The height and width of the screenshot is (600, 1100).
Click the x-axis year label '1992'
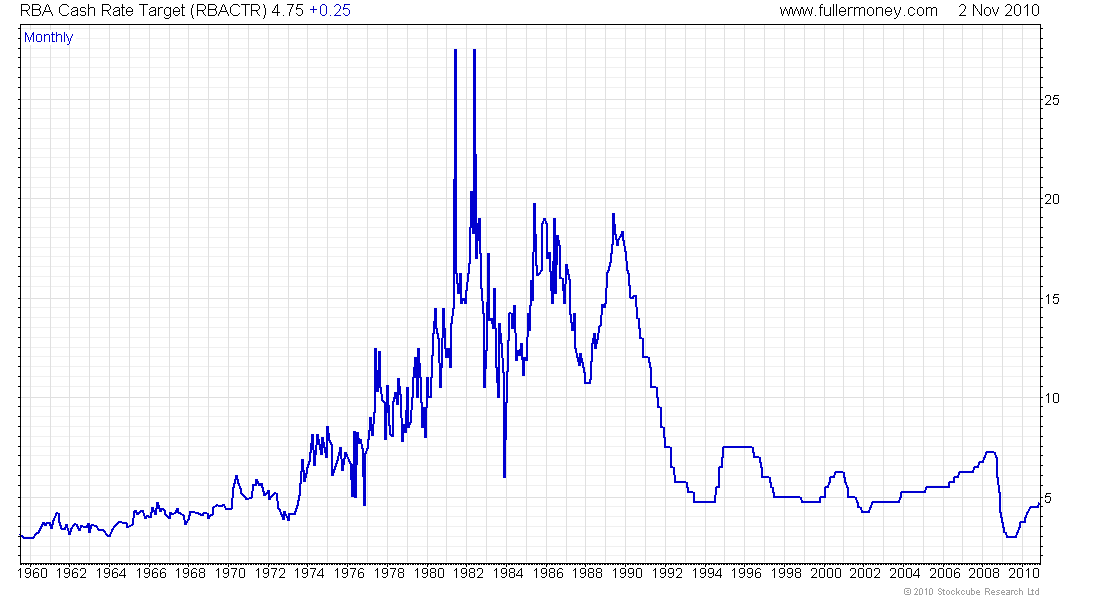pos(666,573)
